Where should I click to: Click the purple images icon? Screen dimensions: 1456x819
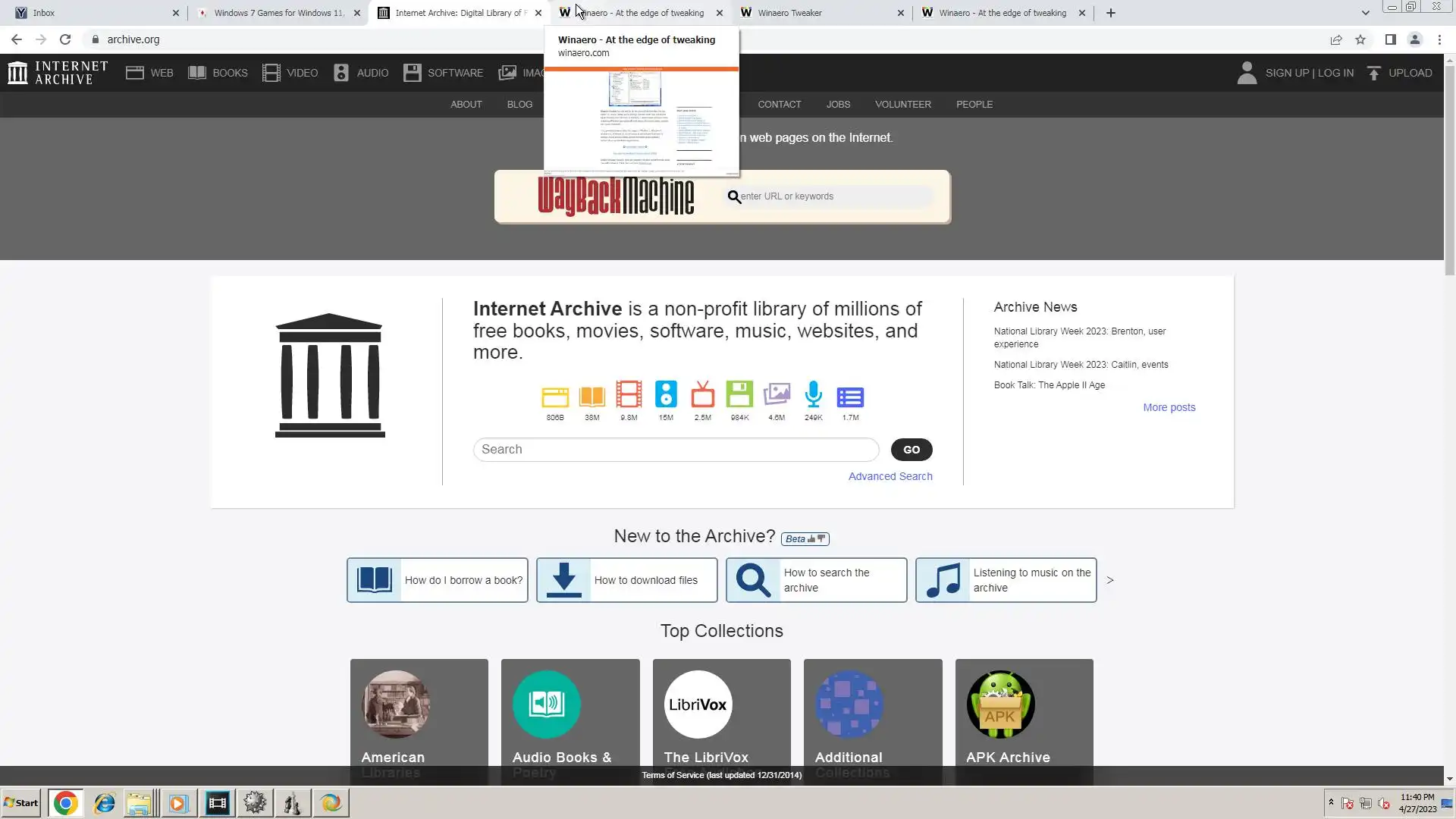(776, 395)
